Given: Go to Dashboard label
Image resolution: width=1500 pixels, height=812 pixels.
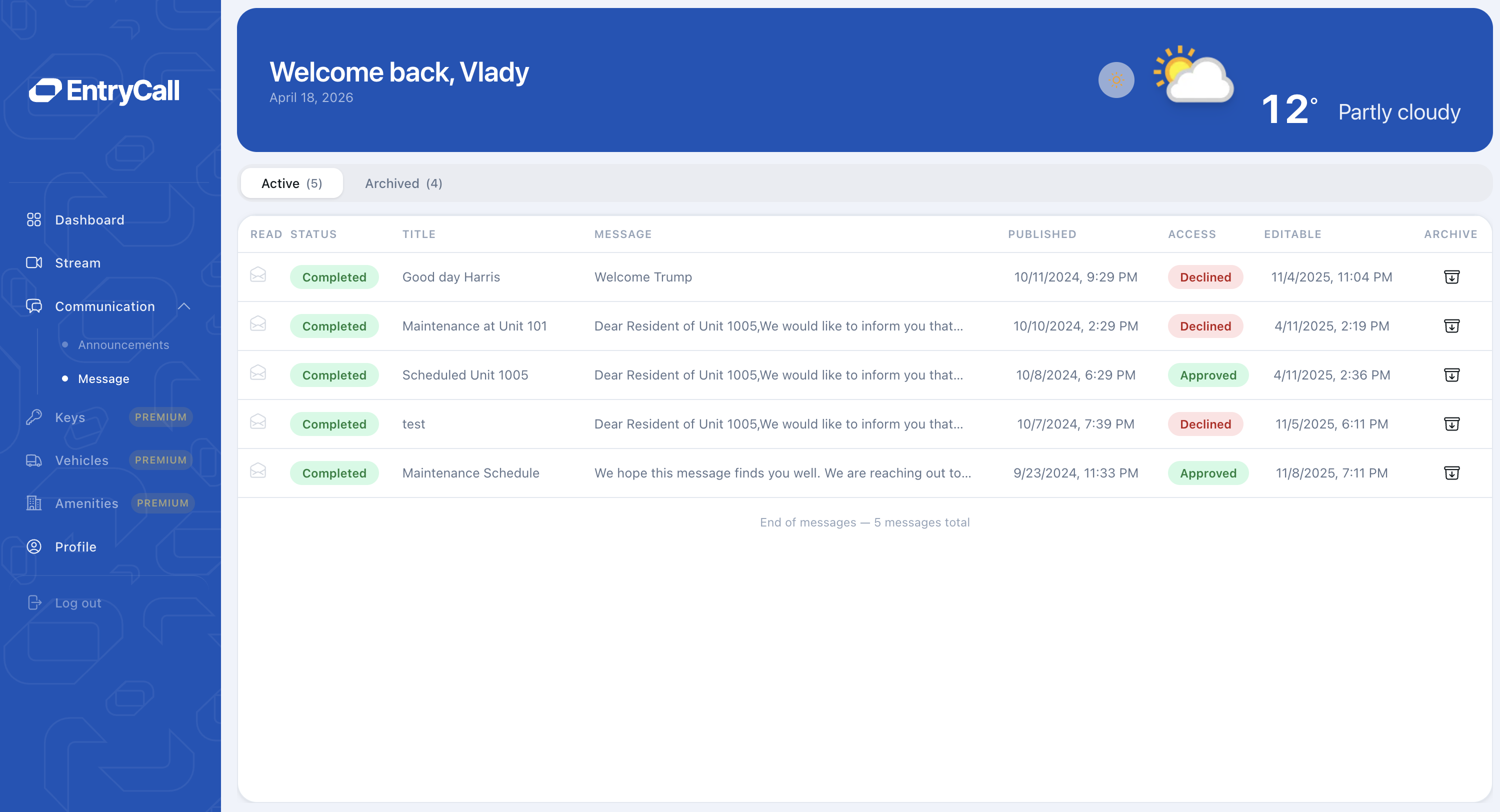Looking at the screenshot, I should click(89, 219).
